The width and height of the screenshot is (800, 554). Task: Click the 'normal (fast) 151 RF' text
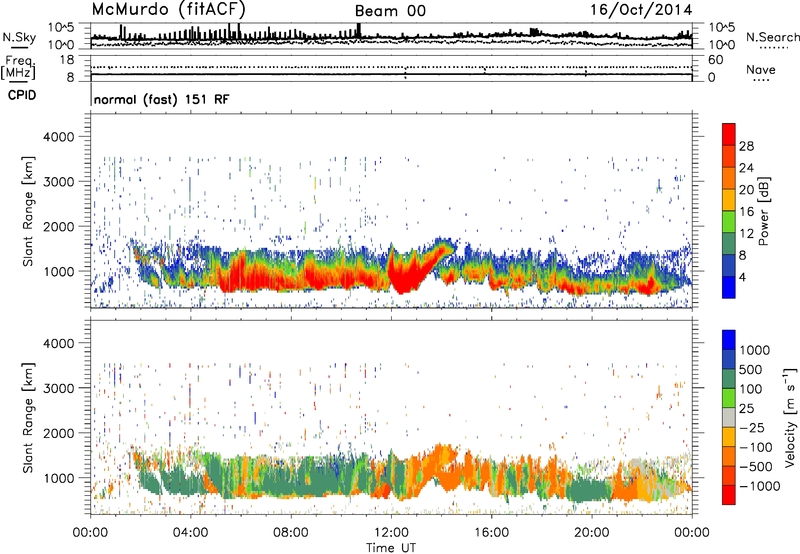[x=161, y=99]
